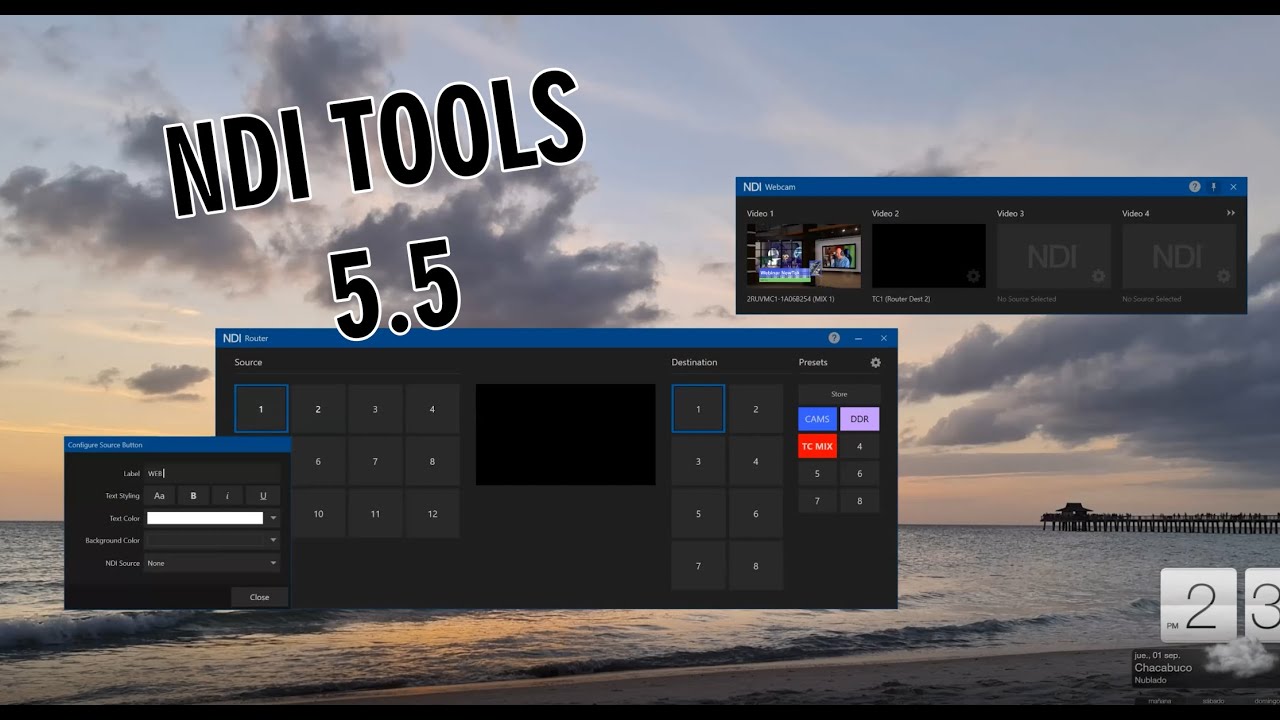1280x720 pixels.
Task: Select Source button 2
Action: tap(318, 409)
